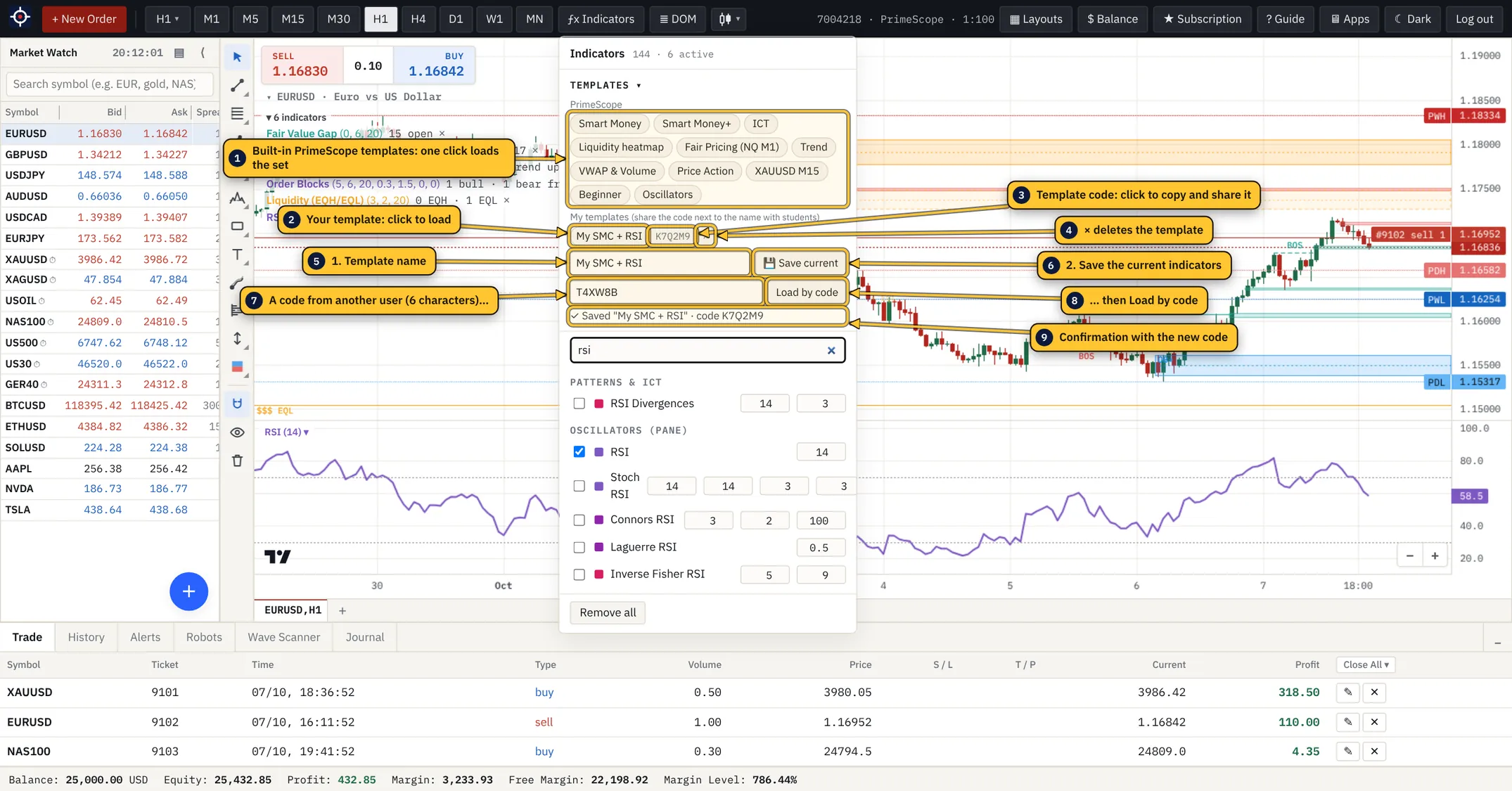Select the text annotation tool
The image size is (1512, 791).
click(x=237, y=255)
